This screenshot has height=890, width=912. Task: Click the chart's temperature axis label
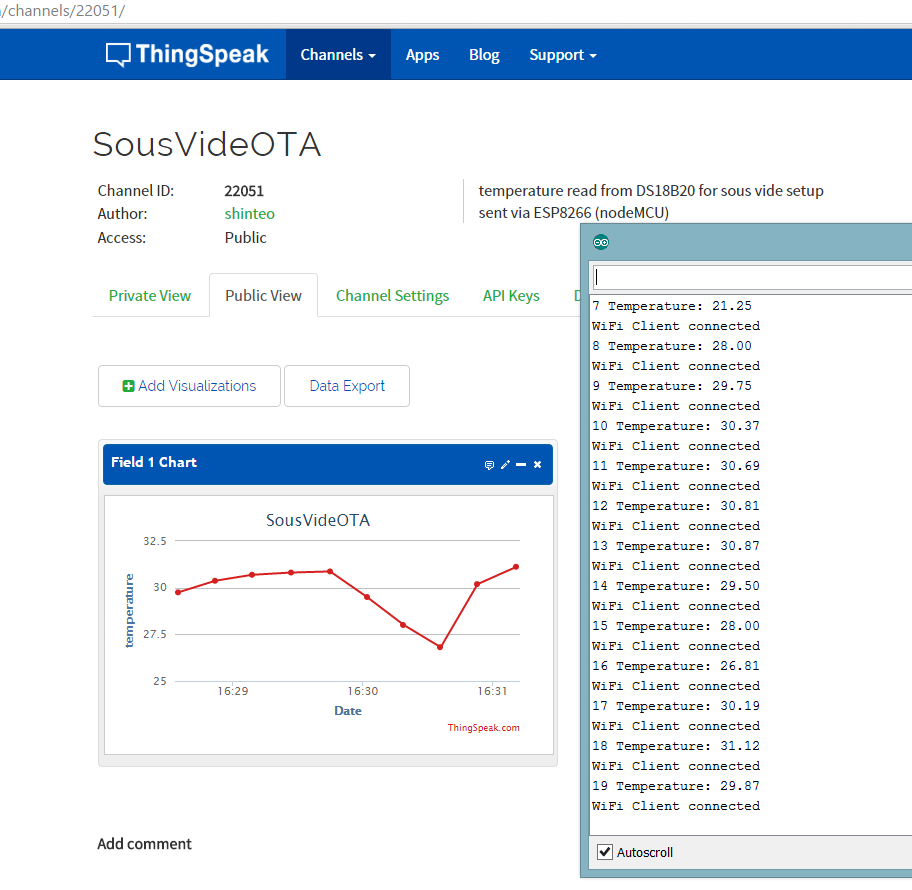tap(129, 610)
